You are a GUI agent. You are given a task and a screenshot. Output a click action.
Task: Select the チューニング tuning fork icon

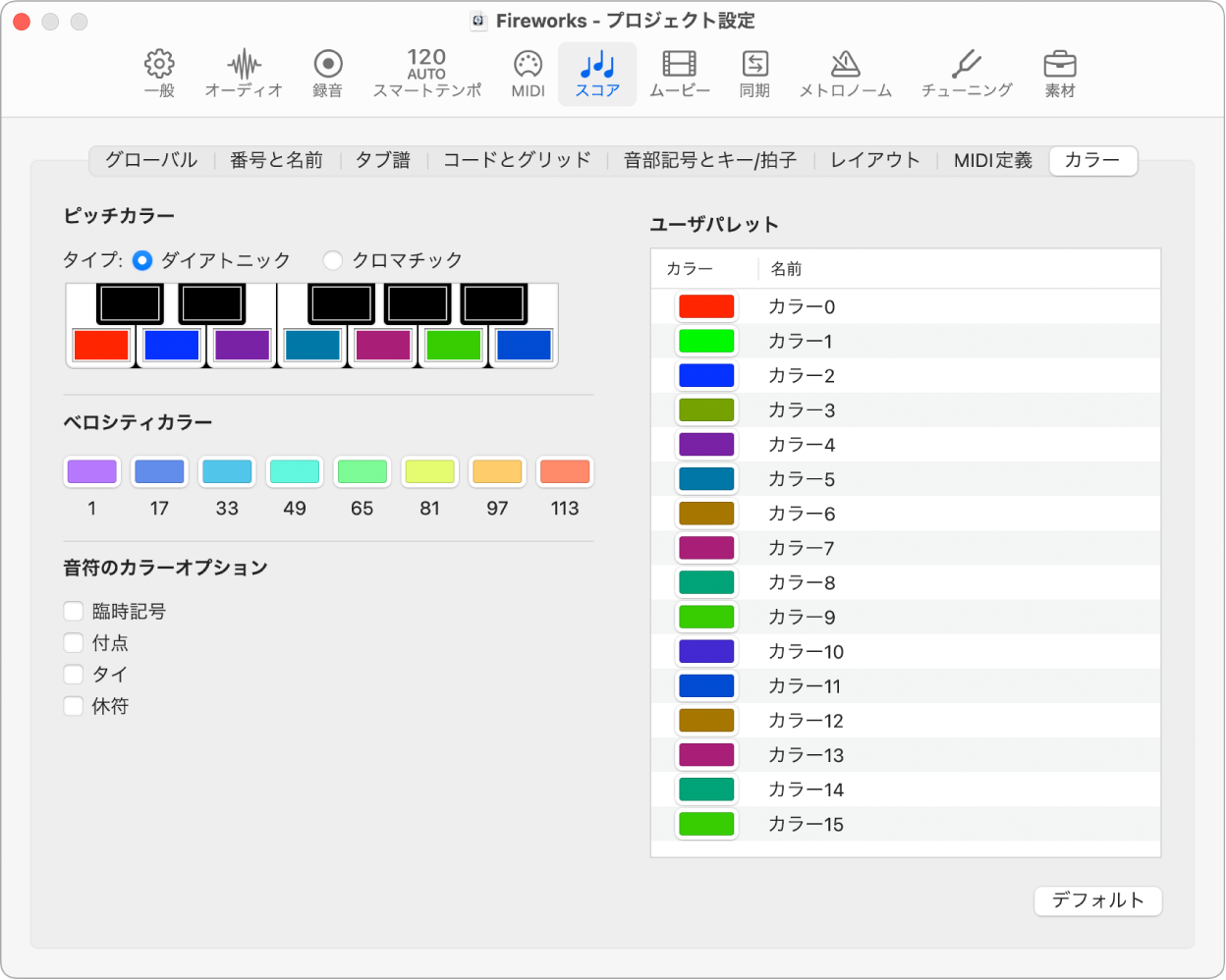click(967, 73)
